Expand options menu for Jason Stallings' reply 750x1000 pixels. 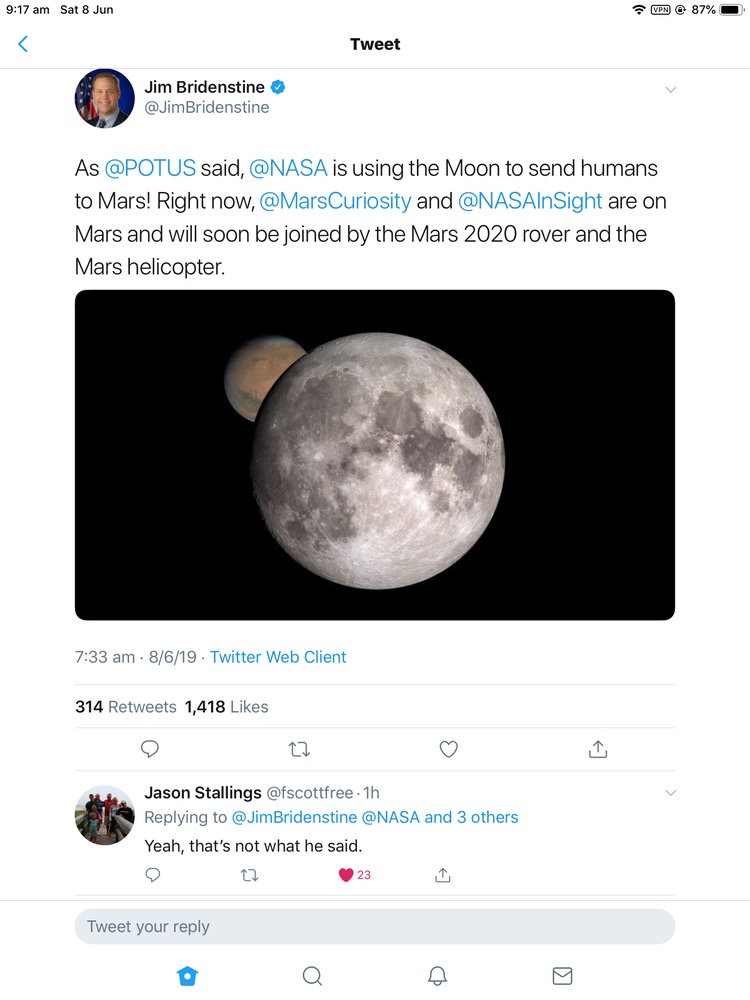tap(670, 793)
